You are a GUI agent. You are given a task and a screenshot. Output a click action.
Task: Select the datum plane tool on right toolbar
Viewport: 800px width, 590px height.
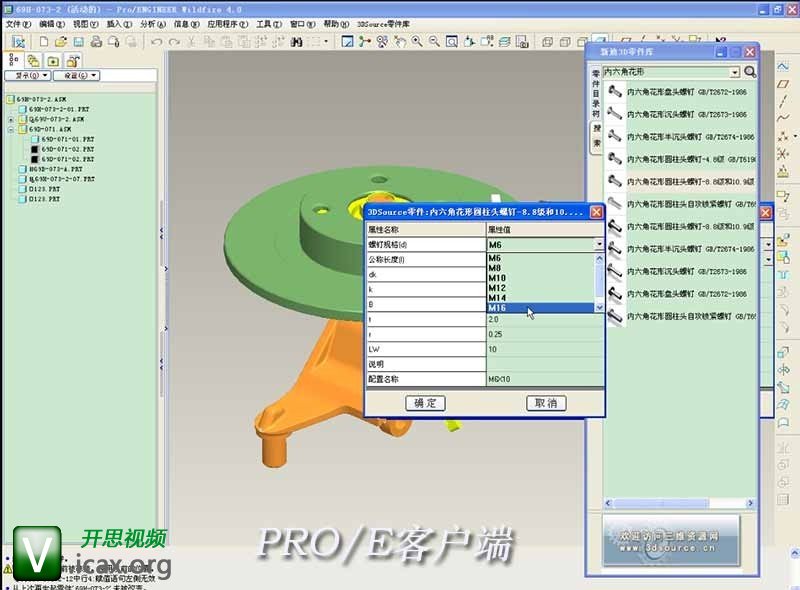[783, 84]
